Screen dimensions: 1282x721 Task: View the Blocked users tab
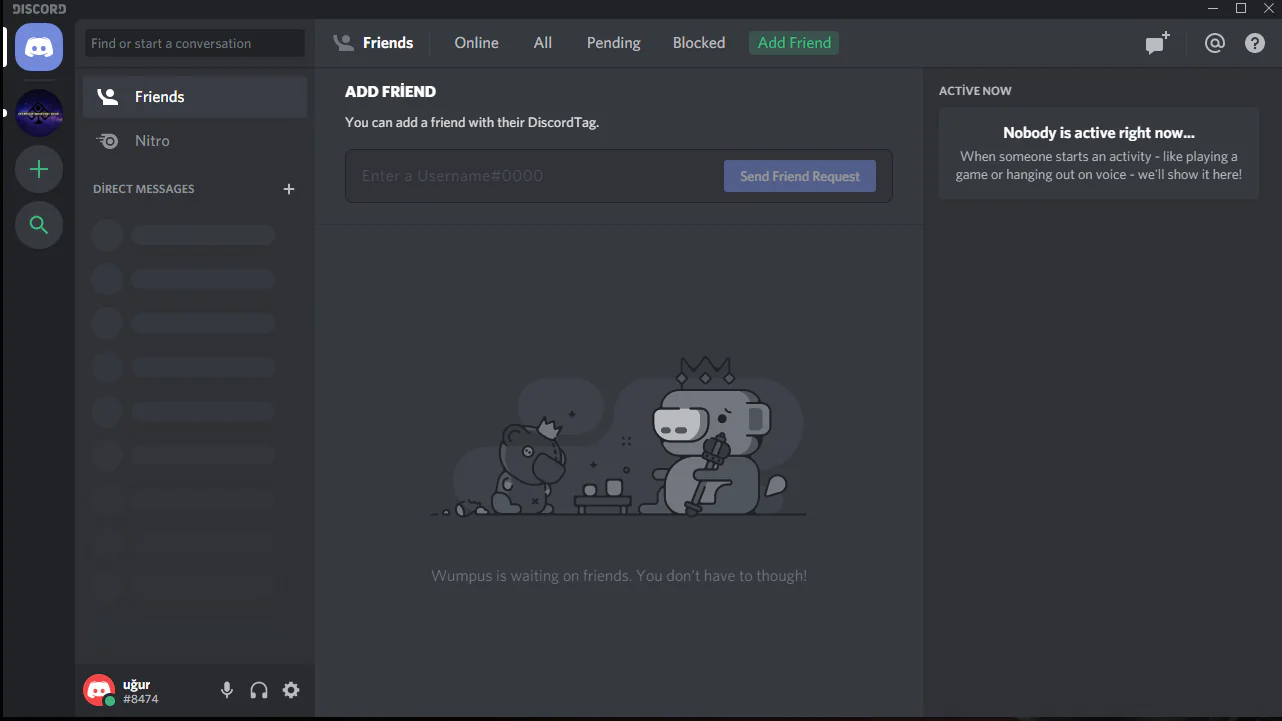(699, 43)
